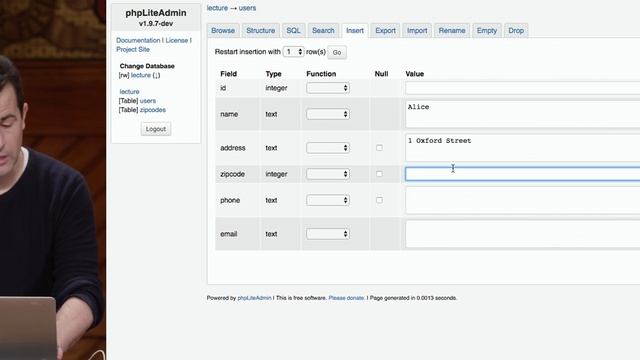Click the Go button
Screen dimensions: 640x360
337,52
